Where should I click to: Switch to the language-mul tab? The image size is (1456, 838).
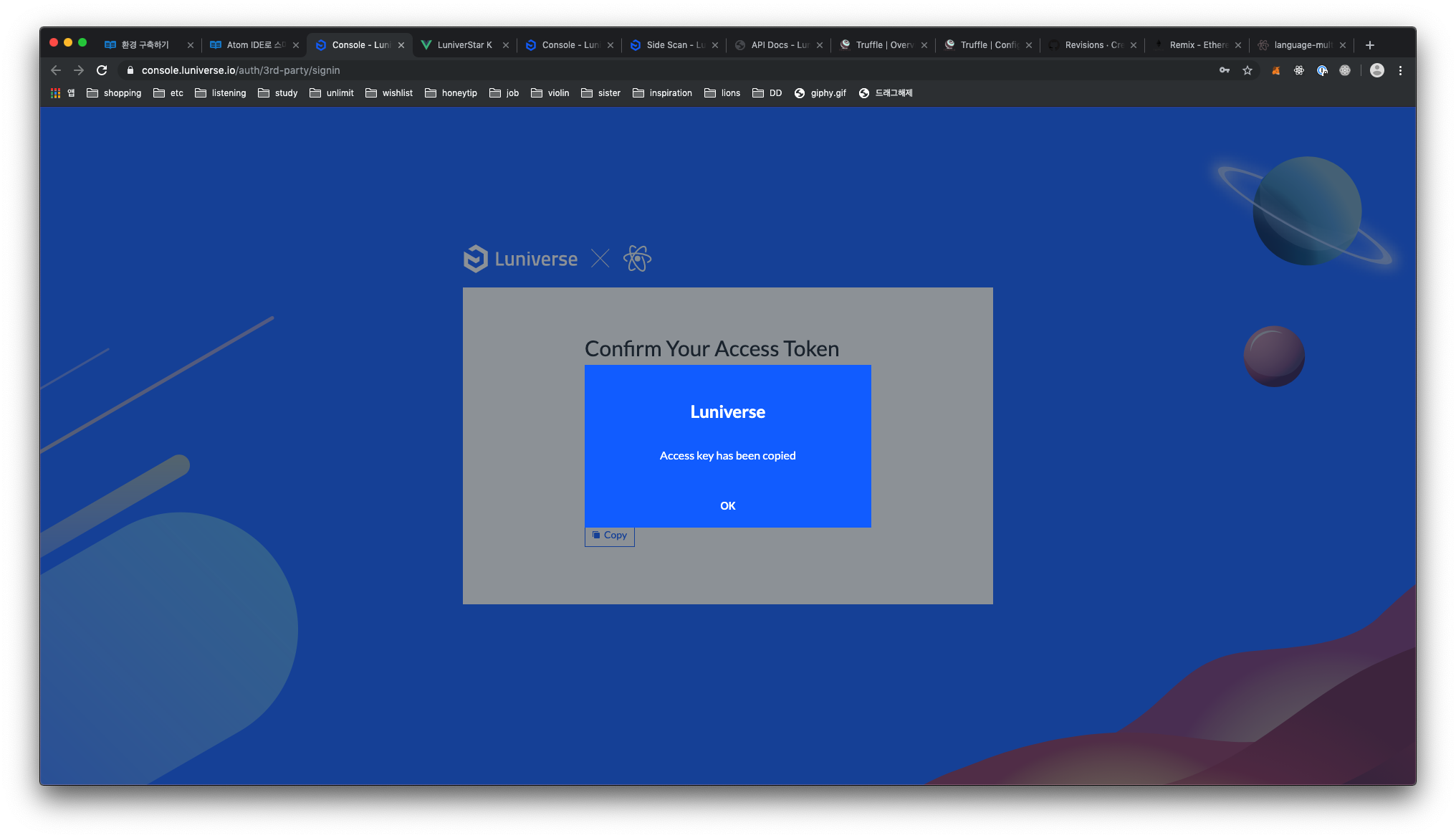click(x=1303, y=45)
